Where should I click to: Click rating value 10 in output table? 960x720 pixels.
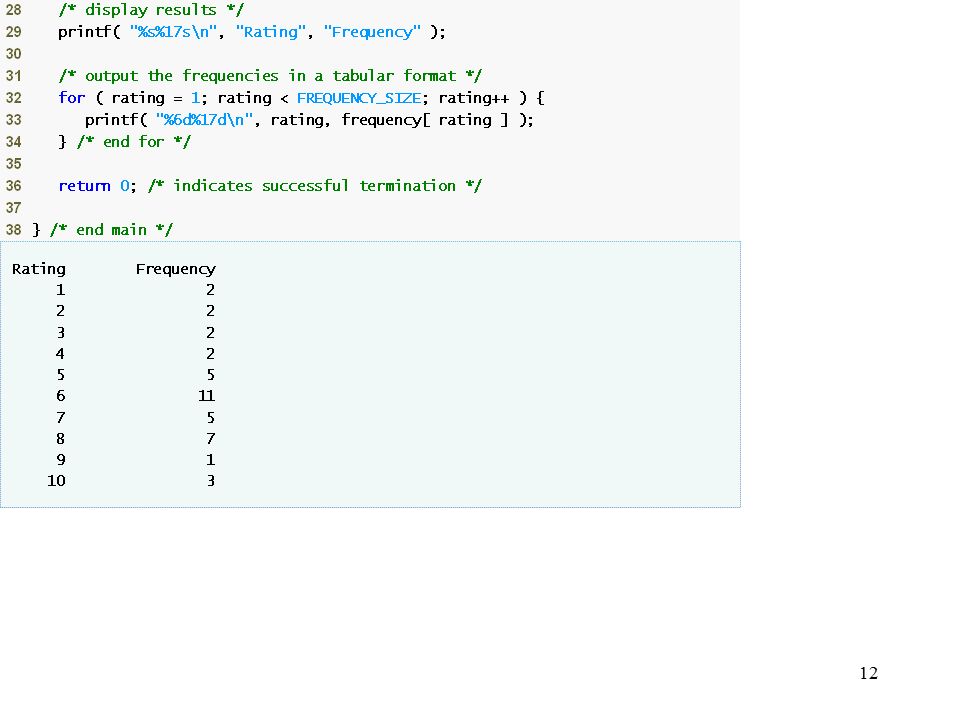[56, 481]
